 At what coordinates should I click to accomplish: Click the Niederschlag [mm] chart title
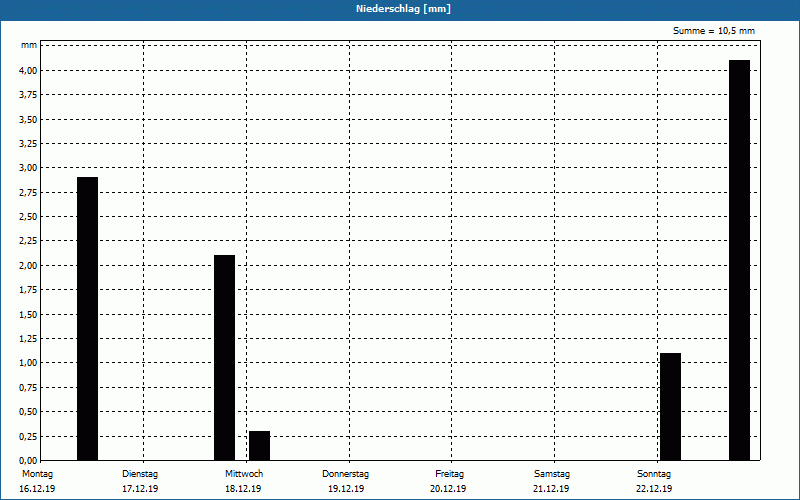(403, 9)
